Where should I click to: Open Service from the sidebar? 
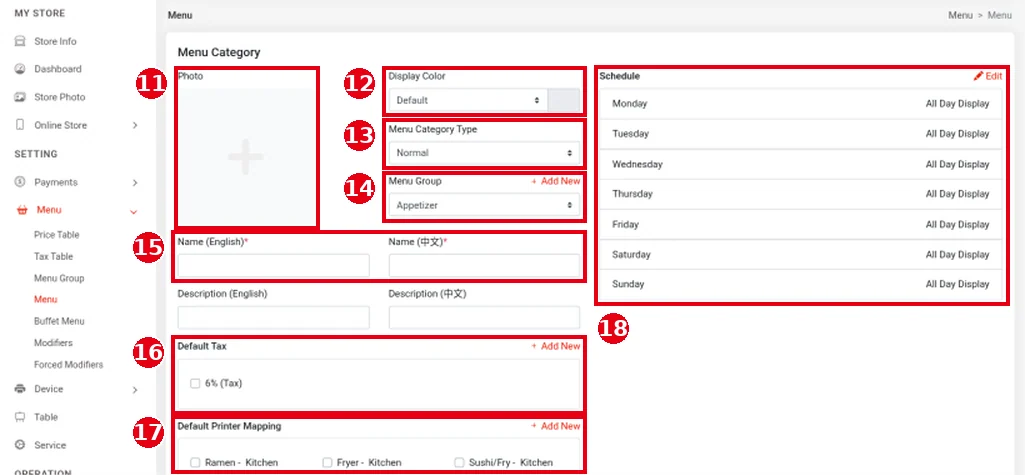point(50,445)
